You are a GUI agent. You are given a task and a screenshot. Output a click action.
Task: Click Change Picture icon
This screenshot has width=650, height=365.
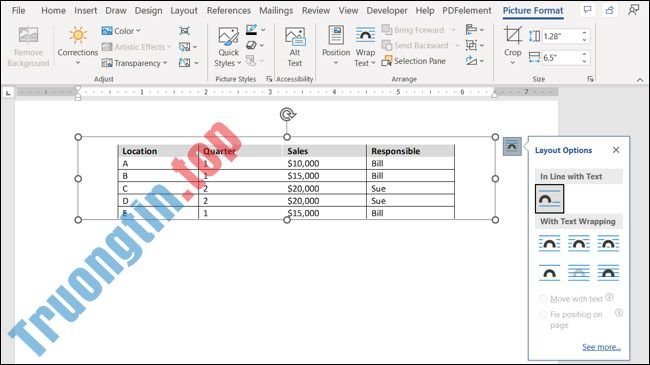coord(188,47)
